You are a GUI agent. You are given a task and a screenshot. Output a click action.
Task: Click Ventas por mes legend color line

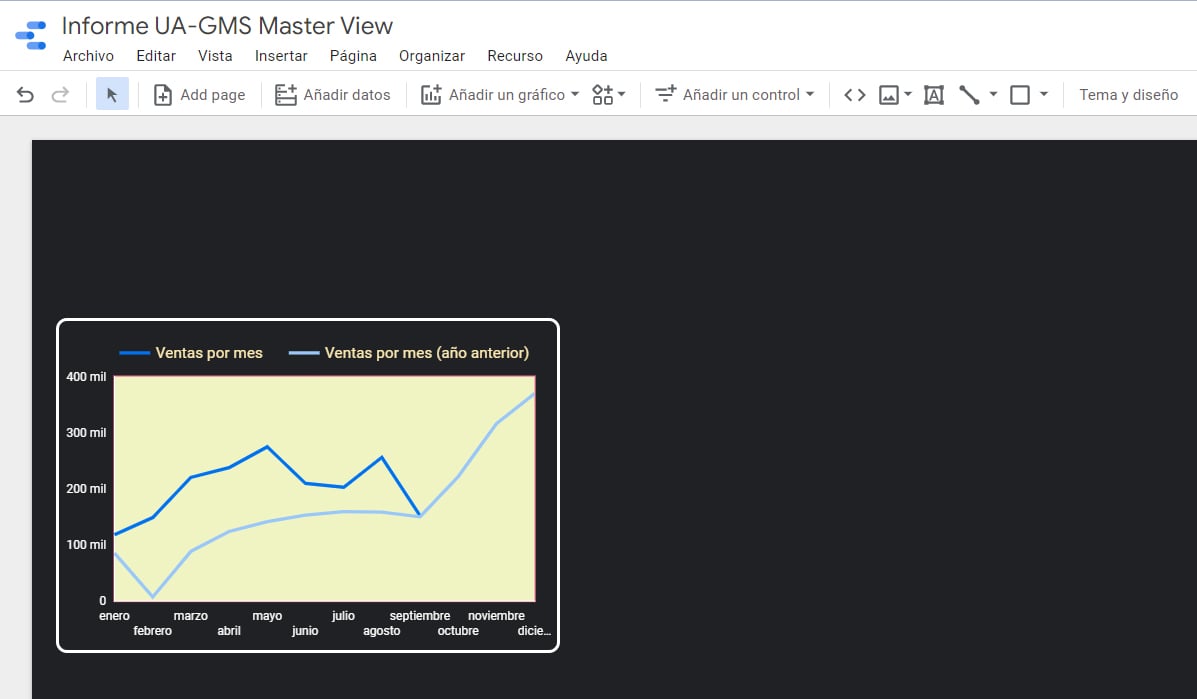coord(134,353)
